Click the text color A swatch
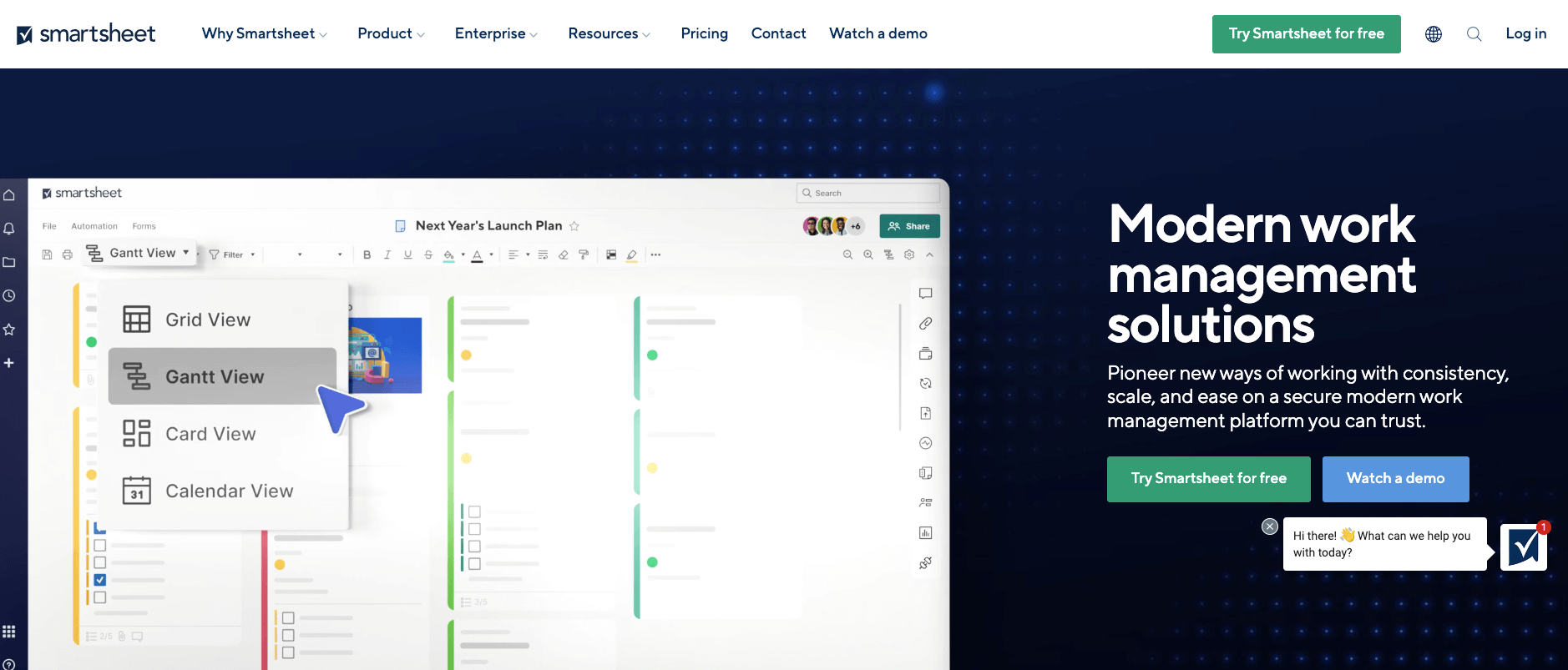 pos(477,255)
